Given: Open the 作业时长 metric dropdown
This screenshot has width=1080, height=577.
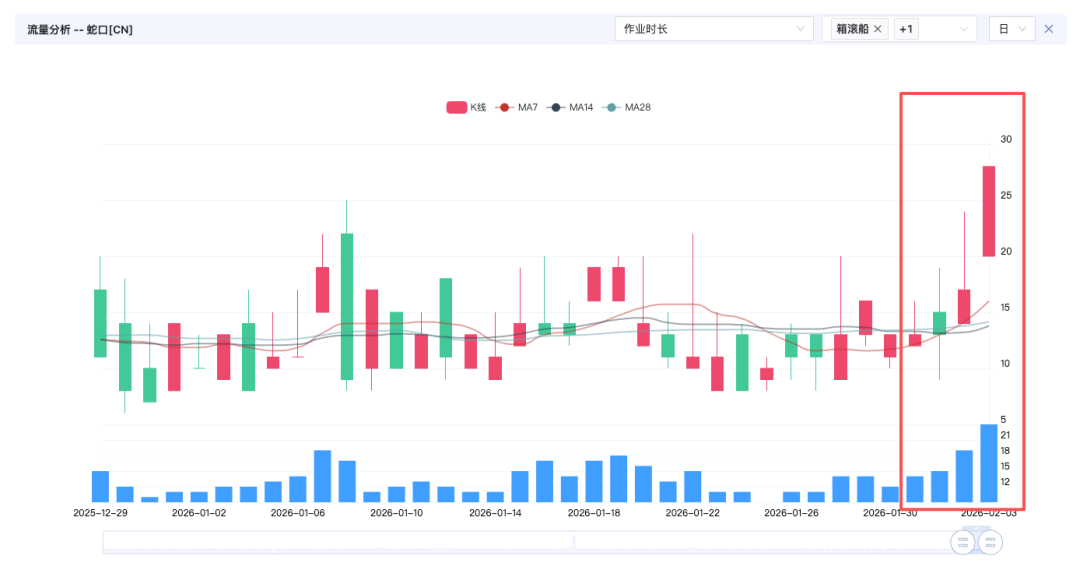Looking at the screenshot, I should pos(713,29).
